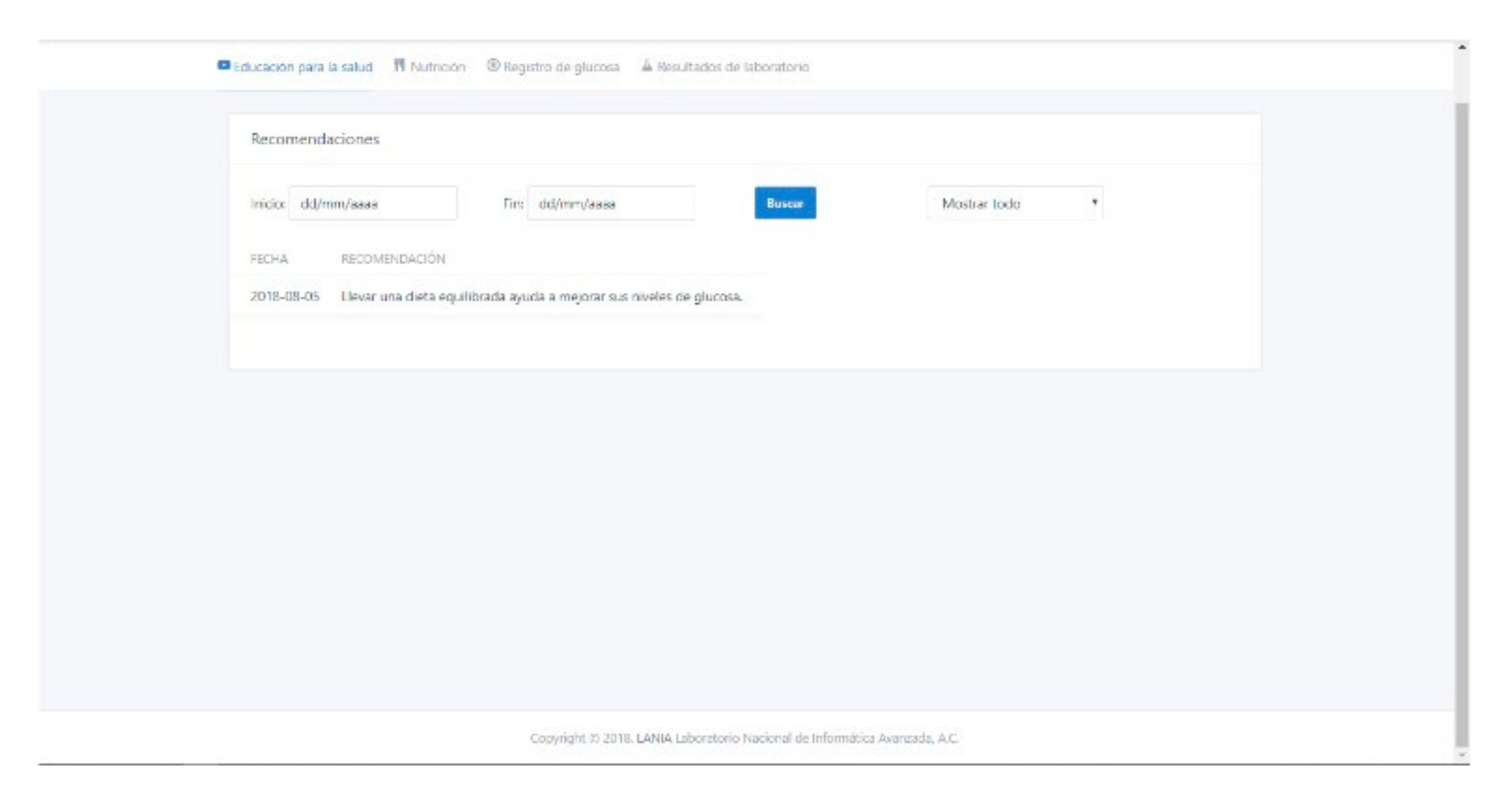Click the video icon beside Educación para la salud

(x=223, y=65)
